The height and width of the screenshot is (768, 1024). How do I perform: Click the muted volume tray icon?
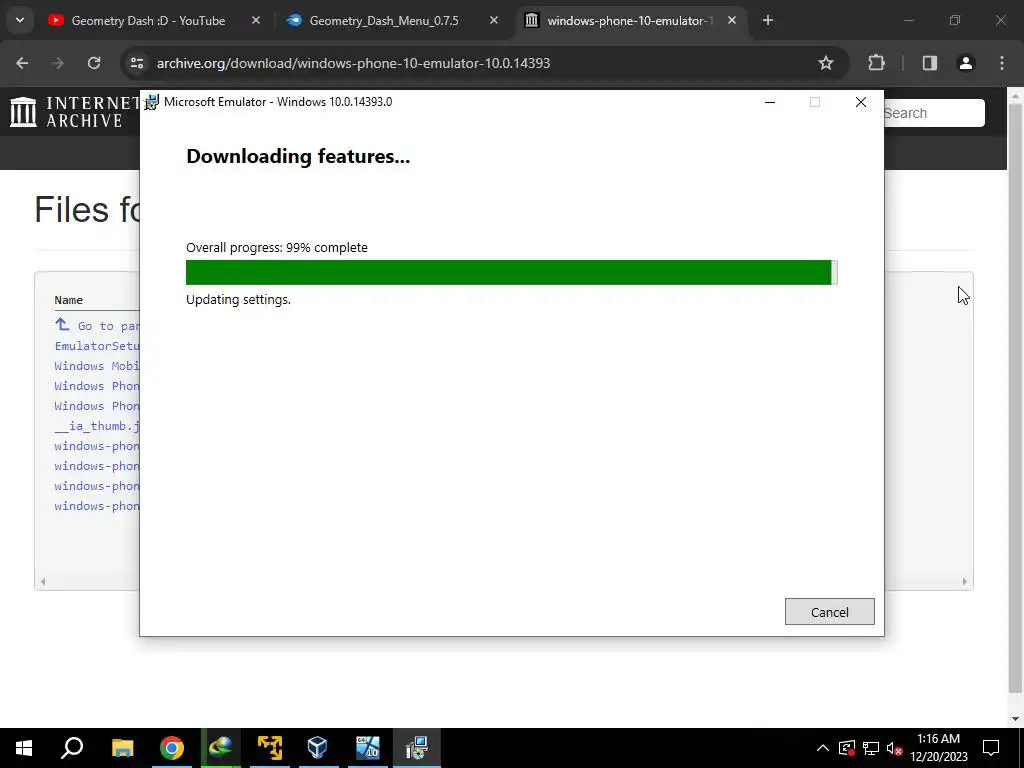click(894, 748)
